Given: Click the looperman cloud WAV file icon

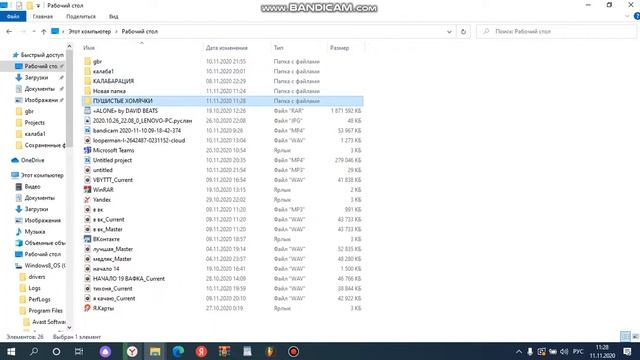Looking at the screenshot, I should [x=87, y=140].
